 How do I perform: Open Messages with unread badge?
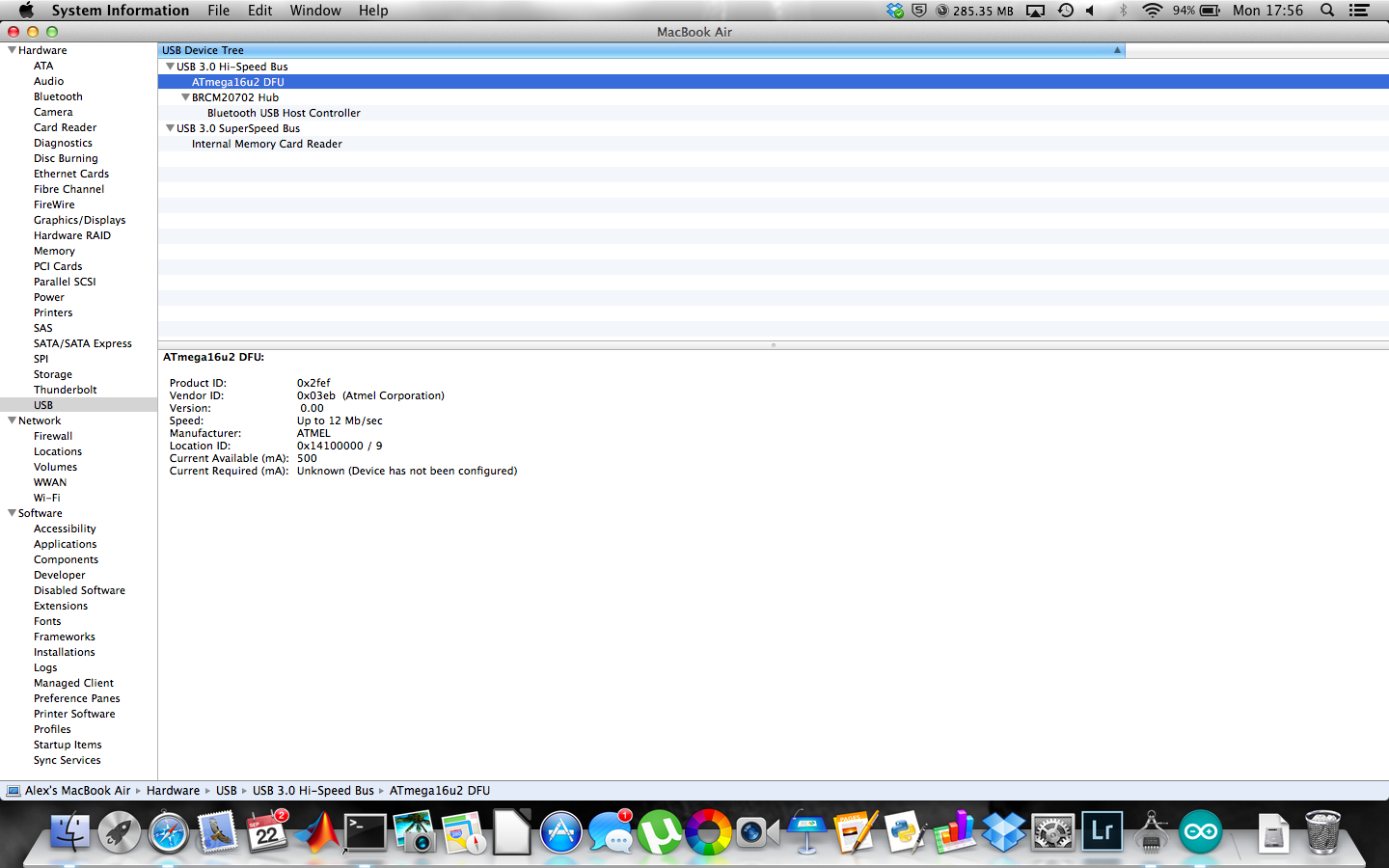pyautogui.click(x=611, y=831)
